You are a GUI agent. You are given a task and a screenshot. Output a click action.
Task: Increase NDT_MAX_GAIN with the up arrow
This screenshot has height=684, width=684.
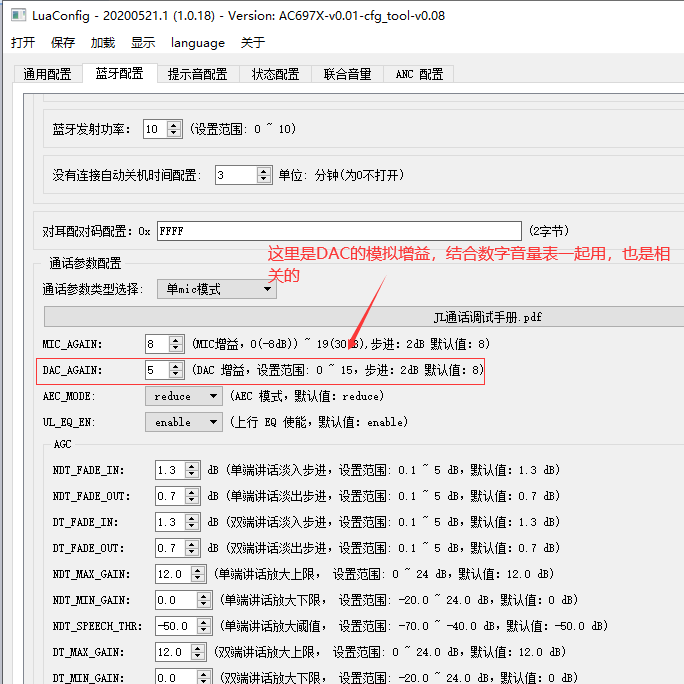(198, 570)
